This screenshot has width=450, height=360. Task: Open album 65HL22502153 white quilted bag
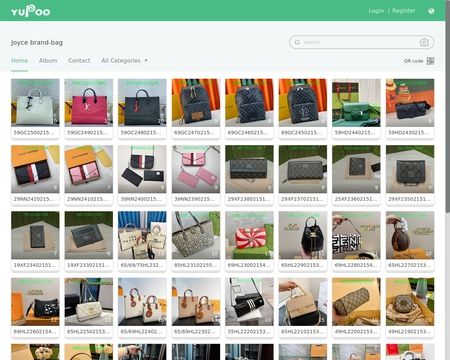tap(89, 302)
